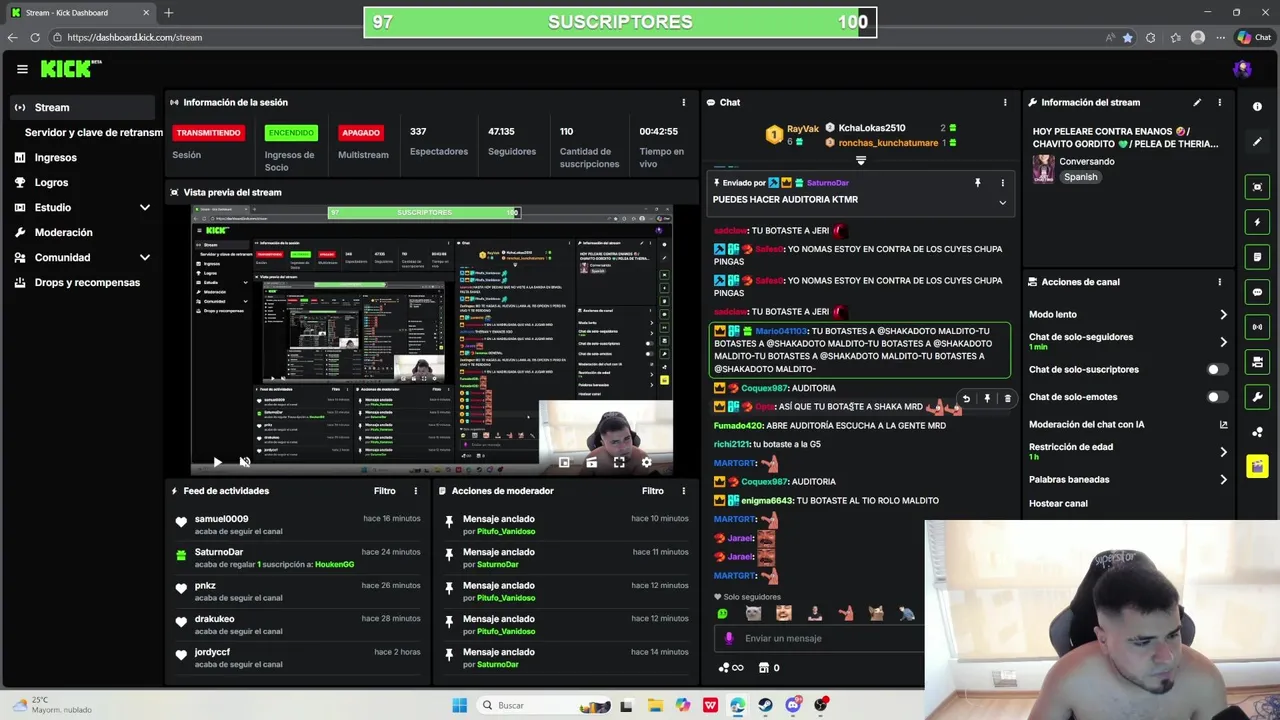
Task: Play the stream preview
Action: 217,462
